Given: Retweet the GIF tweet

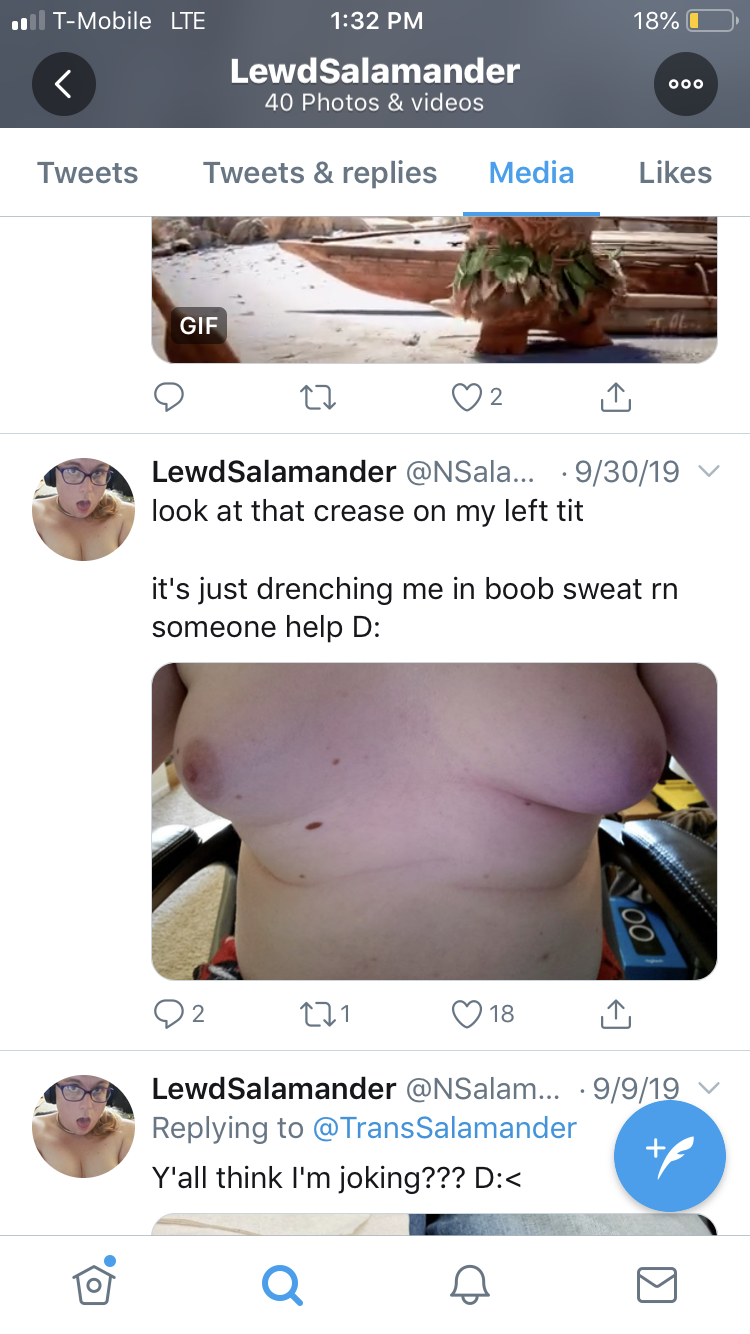Looking at the screenshot, I should point(318,398).
